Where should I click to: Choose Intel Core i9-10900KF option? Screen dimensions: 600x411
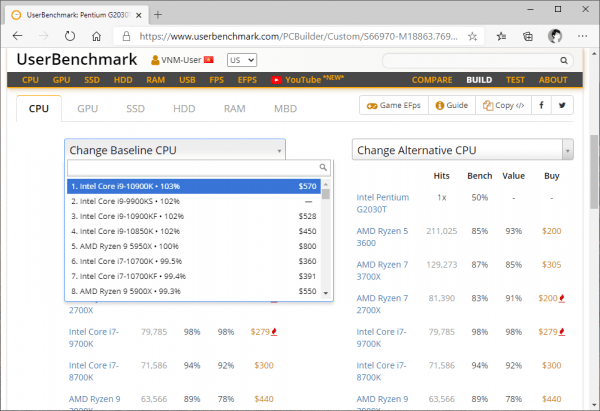pyautogui.click(x=194, y=216)
